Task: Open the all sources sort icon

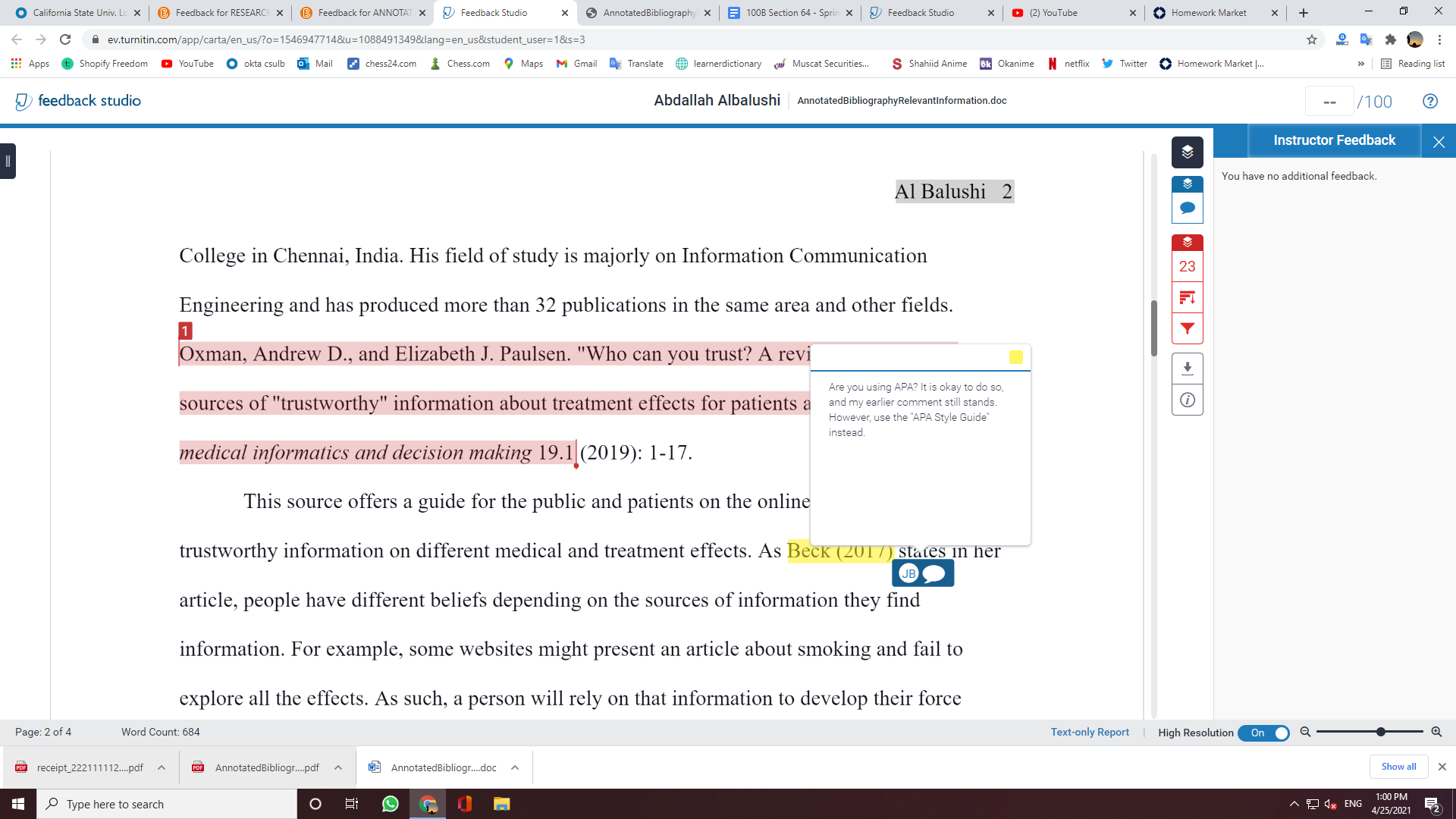Action: [1187, 297]
